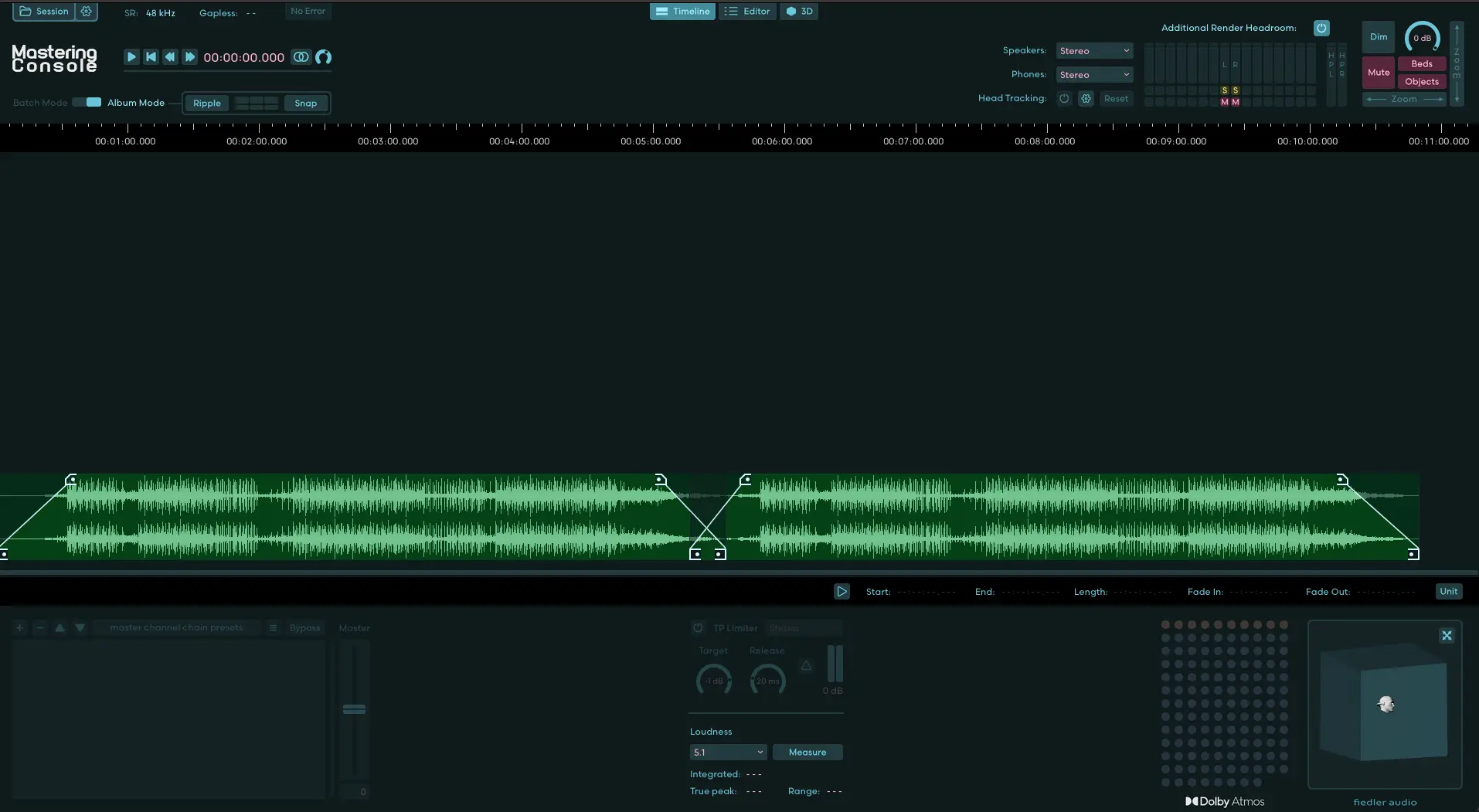Click the Mute monitoring button

pos(1378,73)
